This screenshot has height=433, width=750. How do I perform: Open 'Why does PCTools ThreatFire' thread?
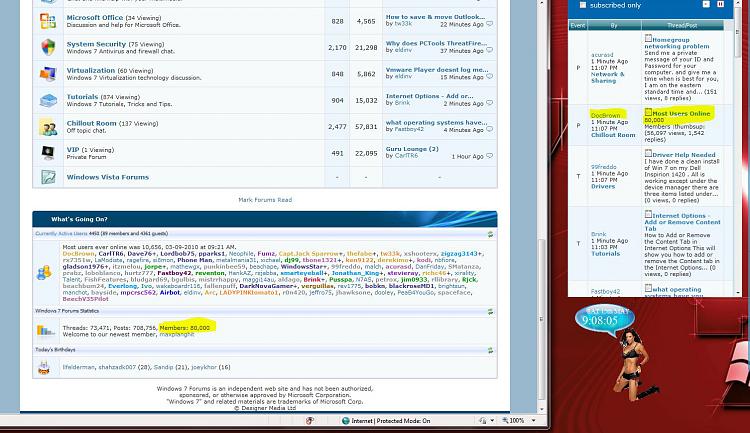point(436,43)
